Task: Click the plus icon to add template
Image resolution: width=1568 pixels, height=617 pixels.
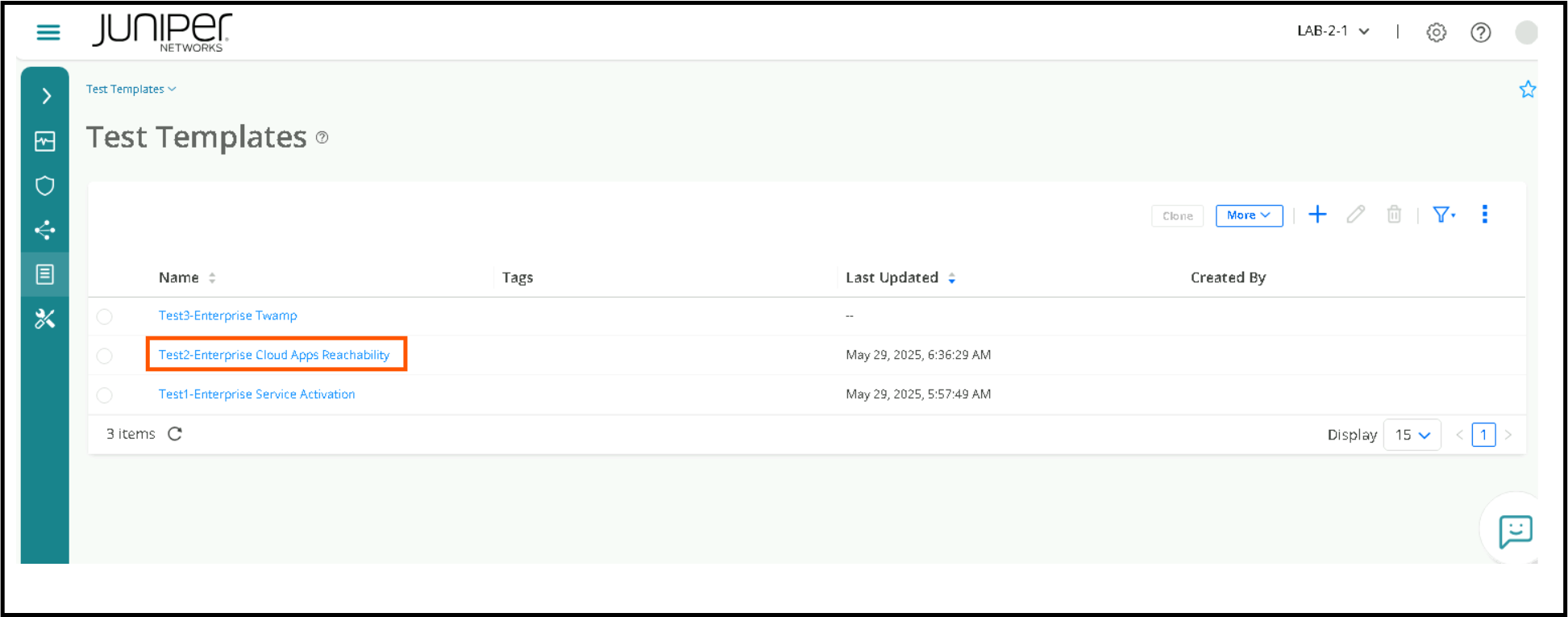Action: click(1317, 215)
